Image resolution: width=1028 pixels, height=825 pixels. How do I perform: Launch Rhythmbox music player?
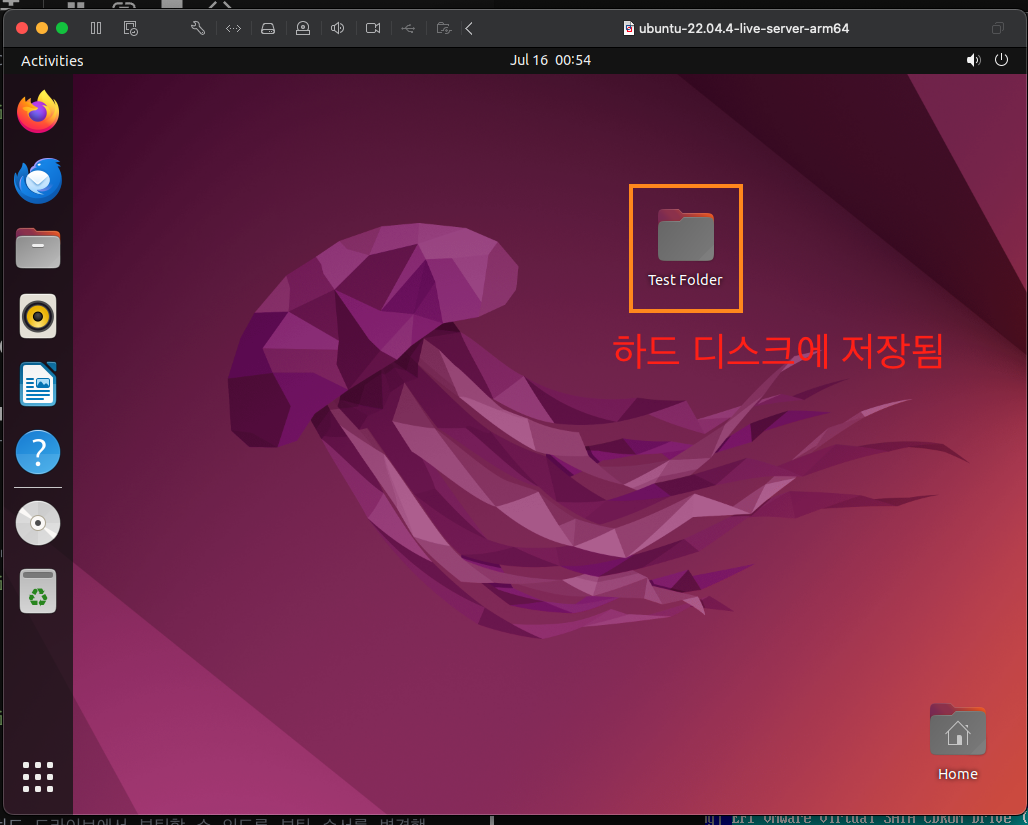click(x=38, y=316)
